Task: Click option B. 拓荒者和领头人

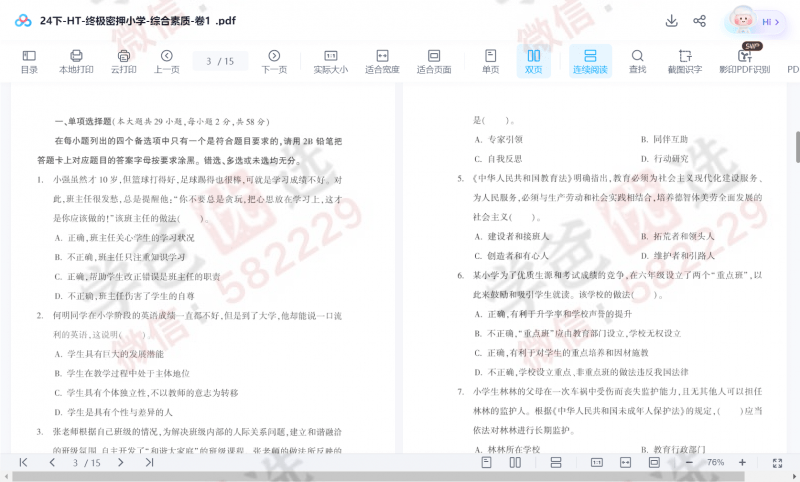Action: (678, 236)
